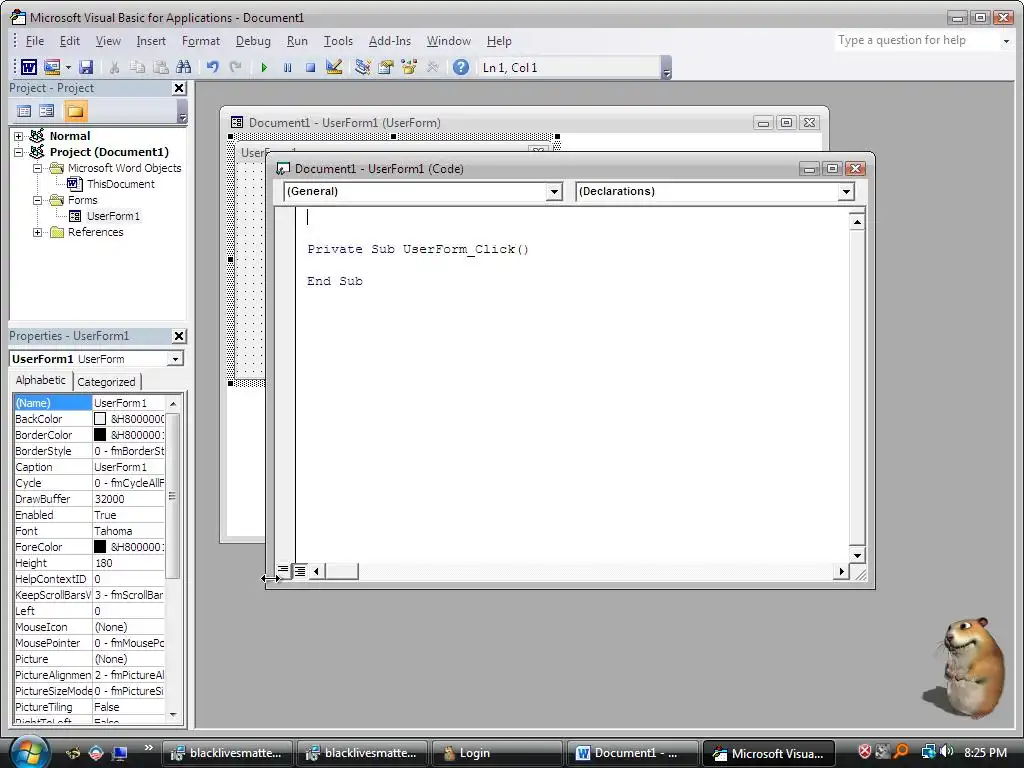This screenshot has width=1024, height=768.
Task: Click the volume icon in system tray
Action: coord(947,752)
